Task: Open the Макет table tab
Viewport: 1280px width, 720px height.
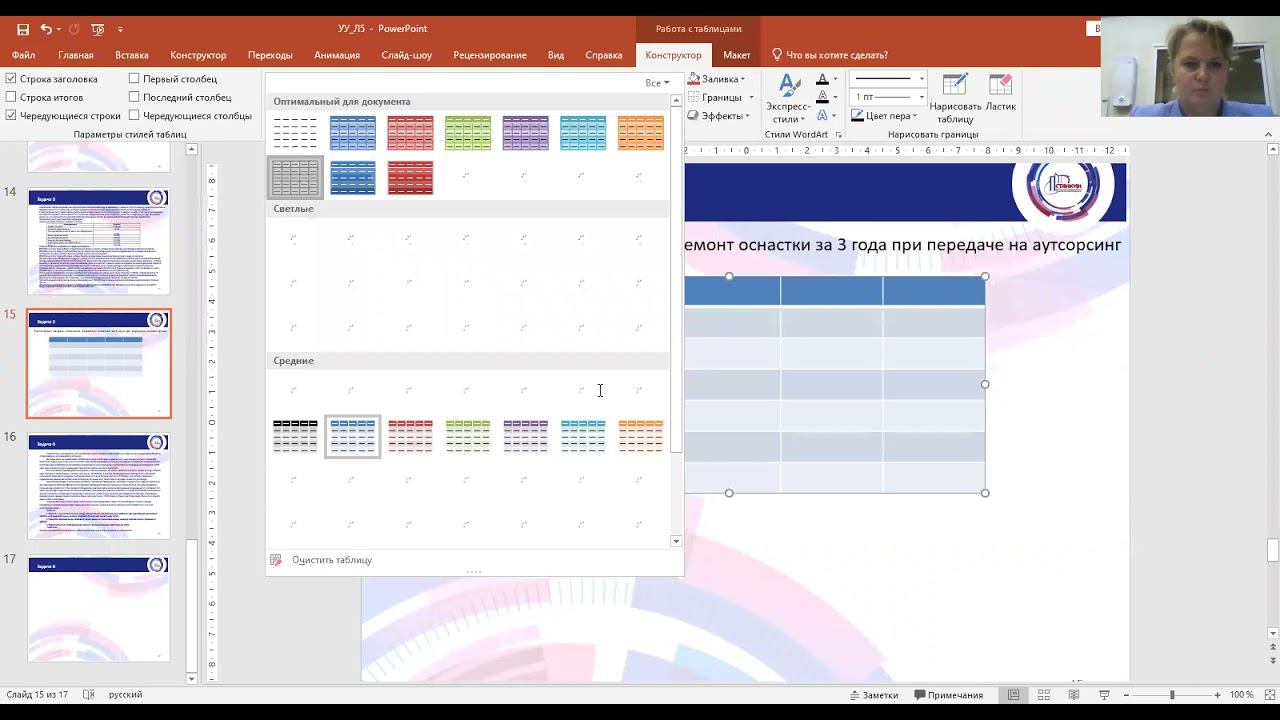Action: click(x=737, y=55)
